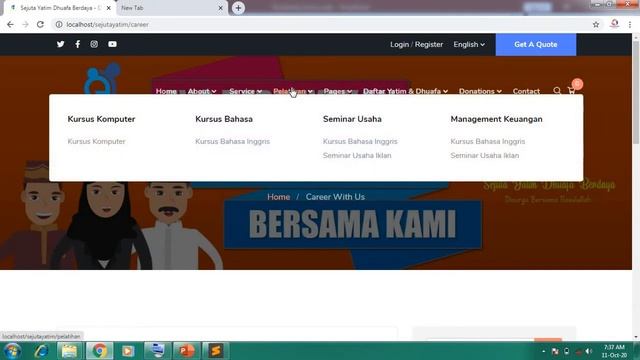Open media player taskbar icon
Image resolution: width=640 pixels, height=360 pixels.
click(128, 351)
